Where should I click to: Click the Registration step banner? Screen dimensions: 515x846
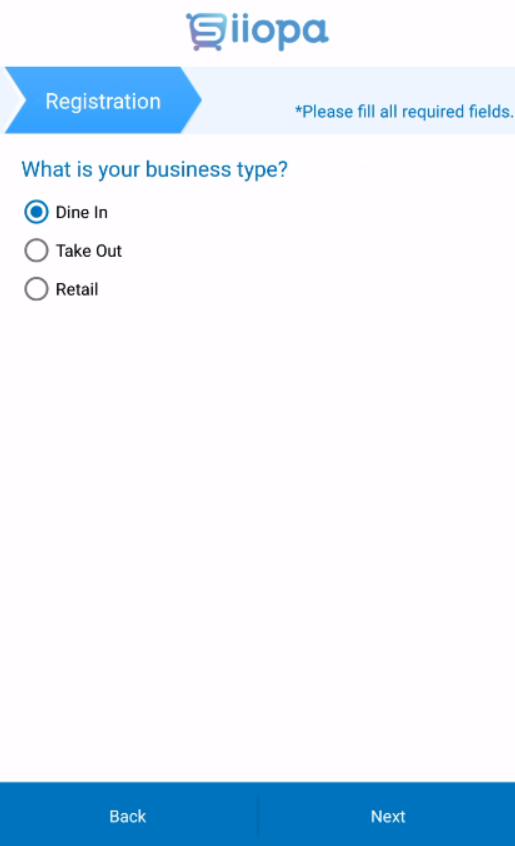click(x=102, y=100)
